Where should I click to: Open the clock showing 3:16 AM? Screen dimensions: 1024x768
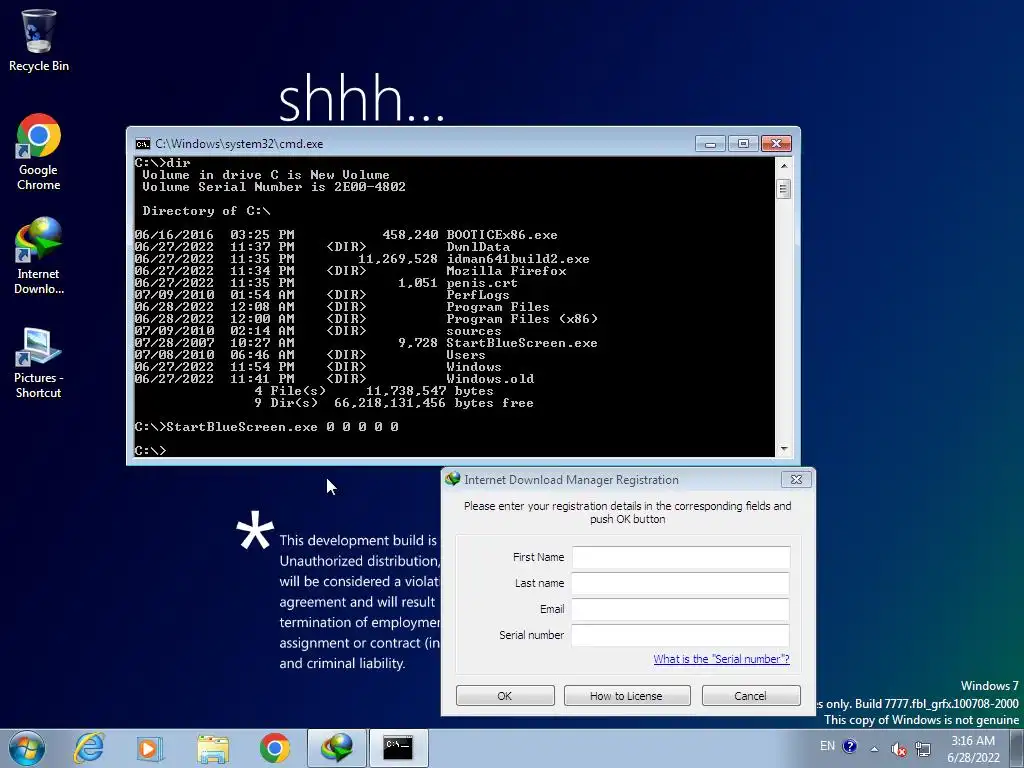point(973,749)
